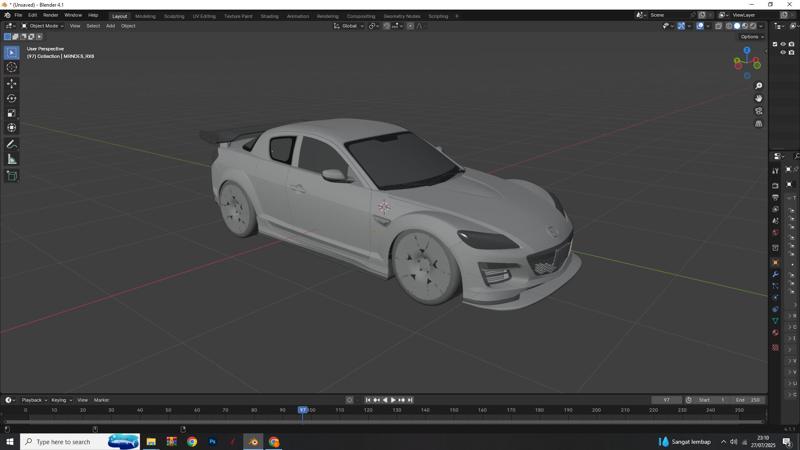Hide the top collection with eye icon

[783, 44]
